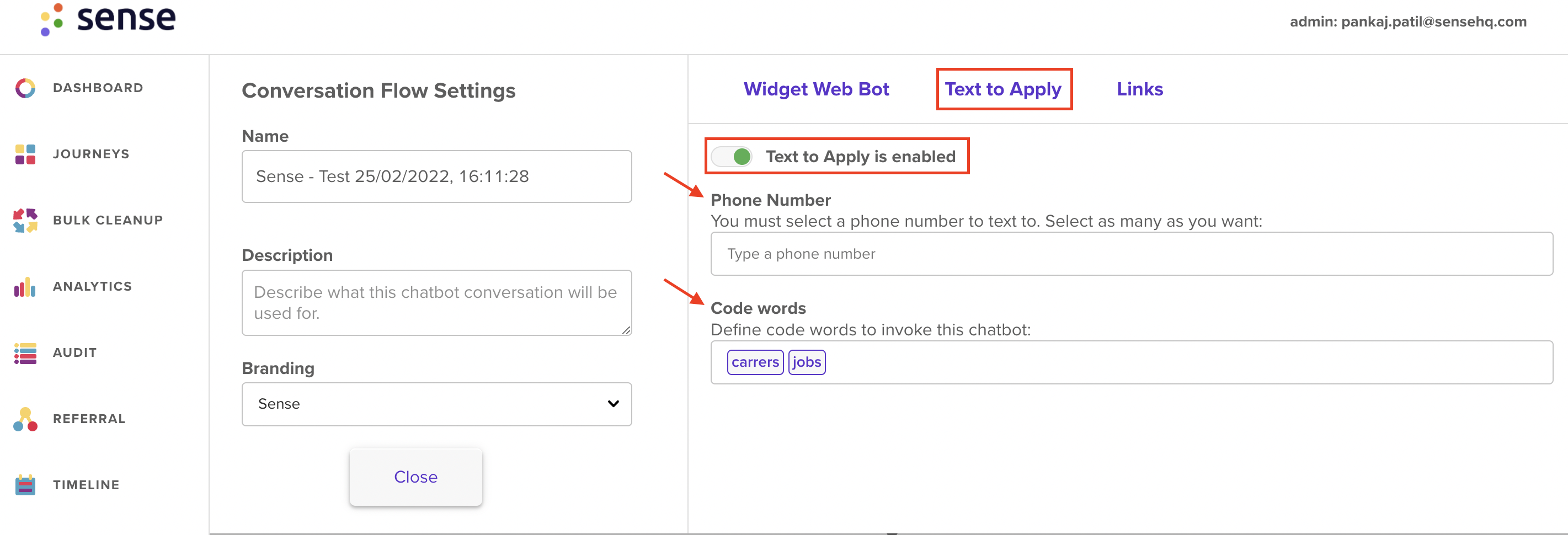Click the Sense logo
Screen dimensions: 1568x535
[108, 18]
